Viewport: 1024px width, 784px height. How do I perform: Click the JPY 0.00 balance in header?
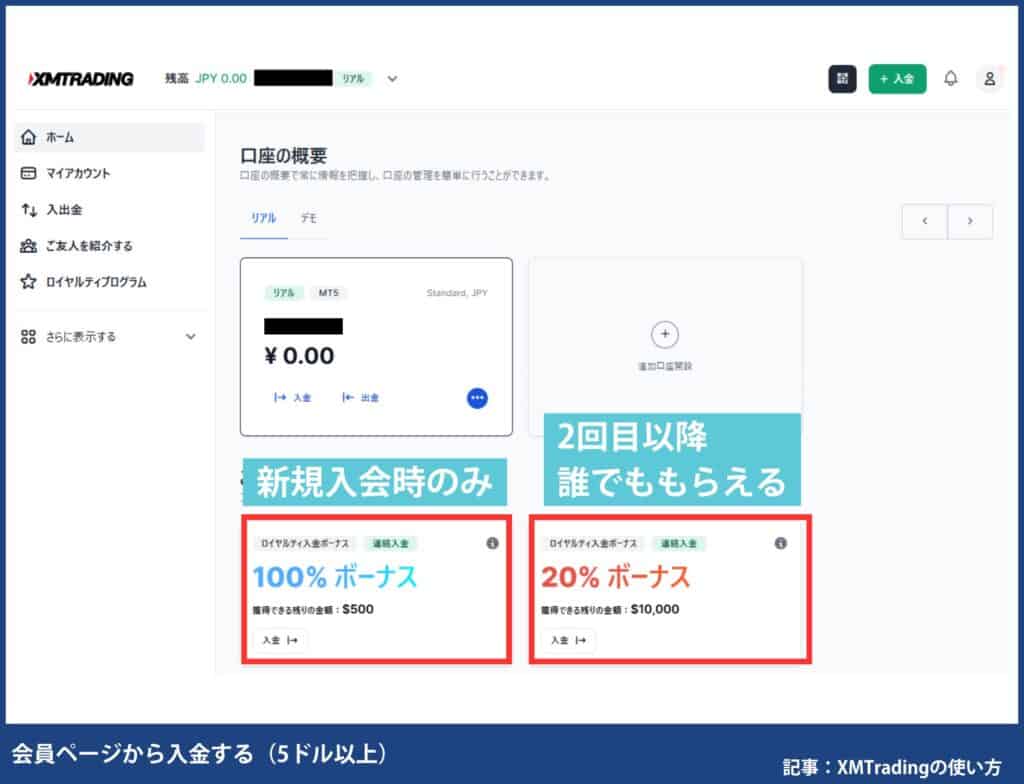point(221,79)
